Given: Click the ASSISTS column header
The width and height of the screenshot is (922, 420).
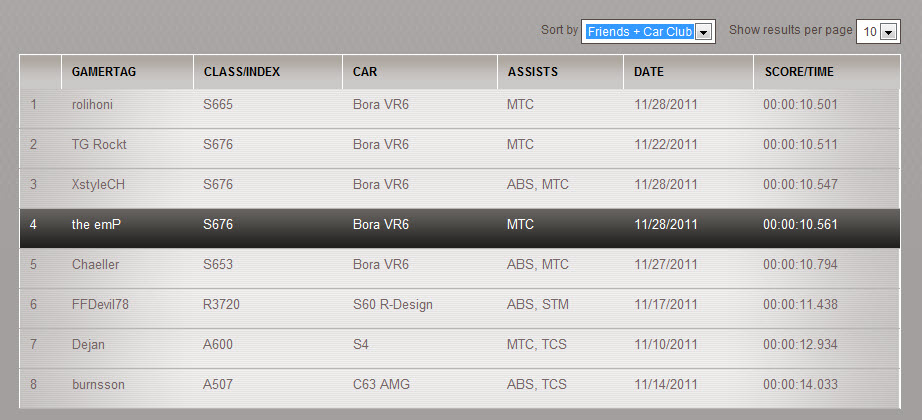Looking at the screenshot, I should click(x=533, y=72).
